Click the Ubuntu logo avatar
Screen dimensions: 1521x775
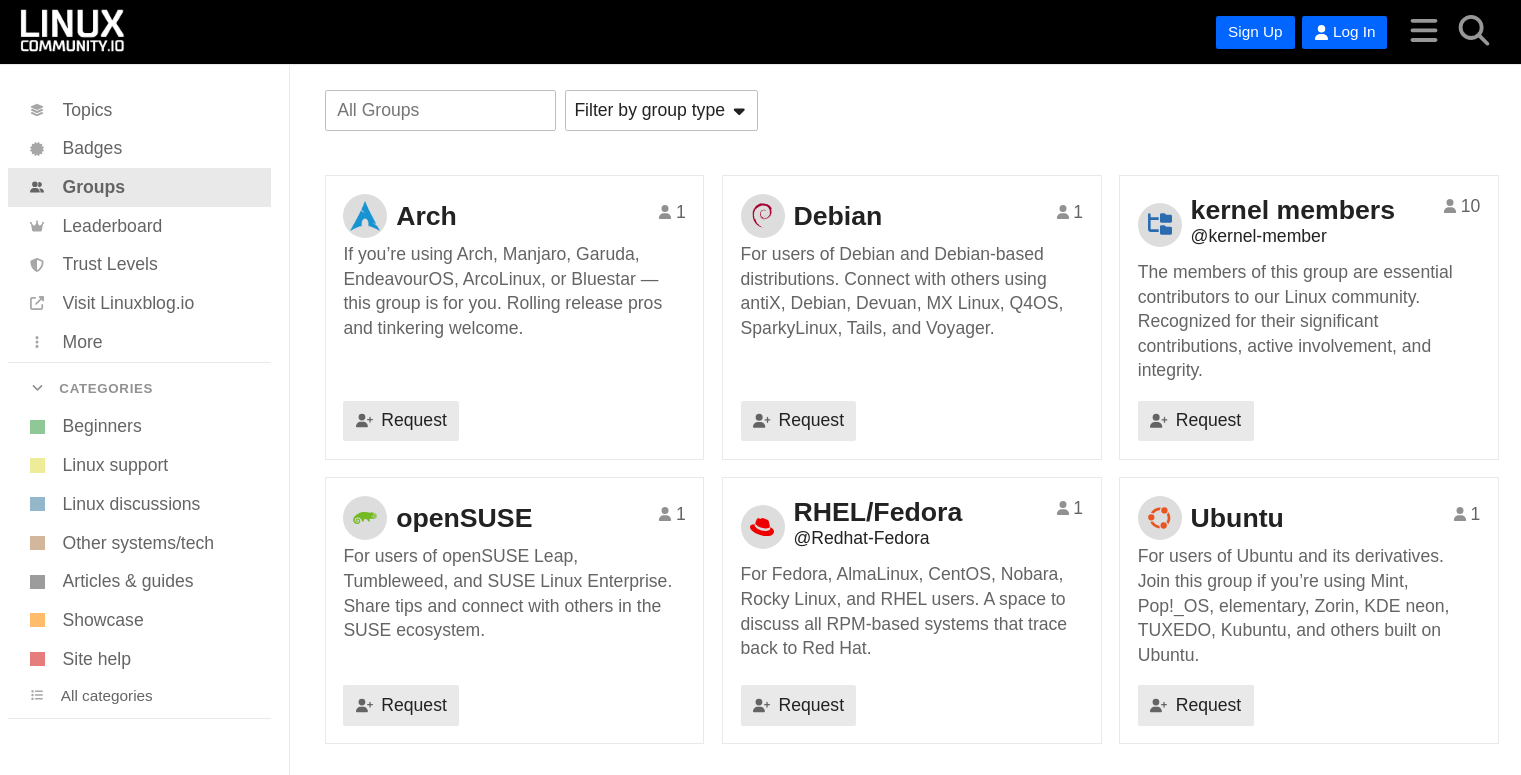[1160, 518]
